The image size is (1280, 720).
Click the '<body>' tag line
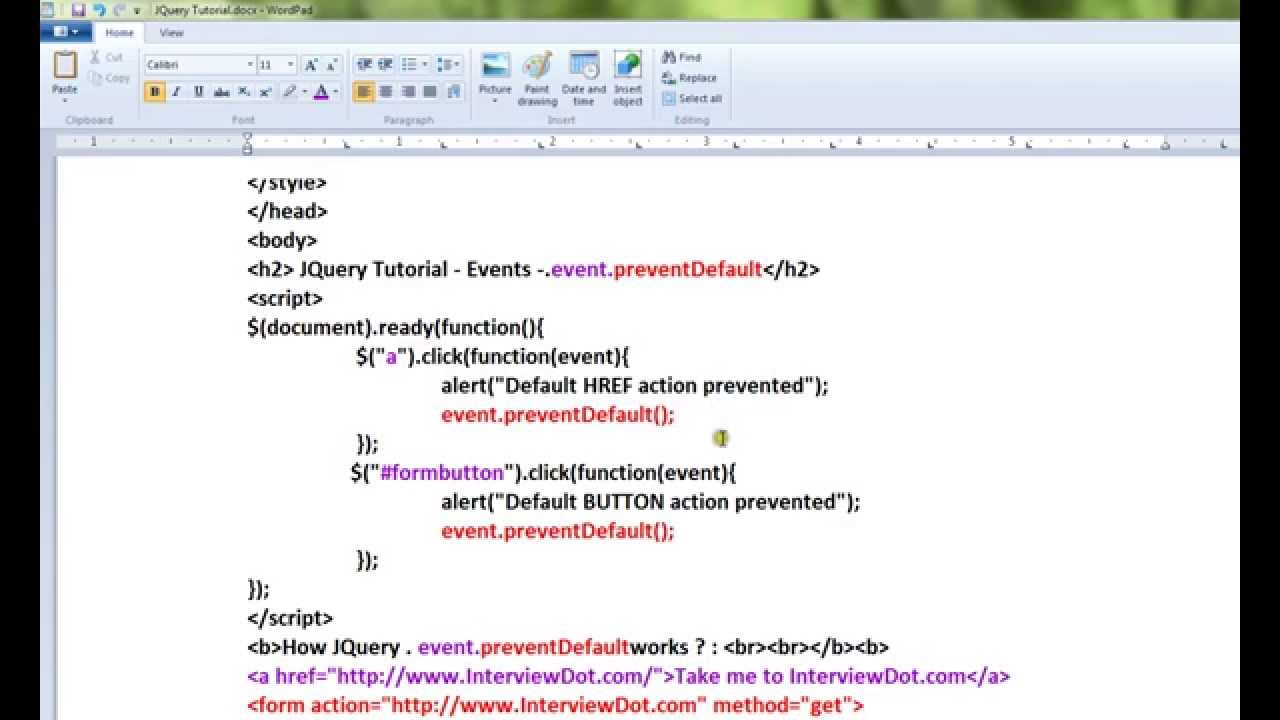tap(282, 240)
